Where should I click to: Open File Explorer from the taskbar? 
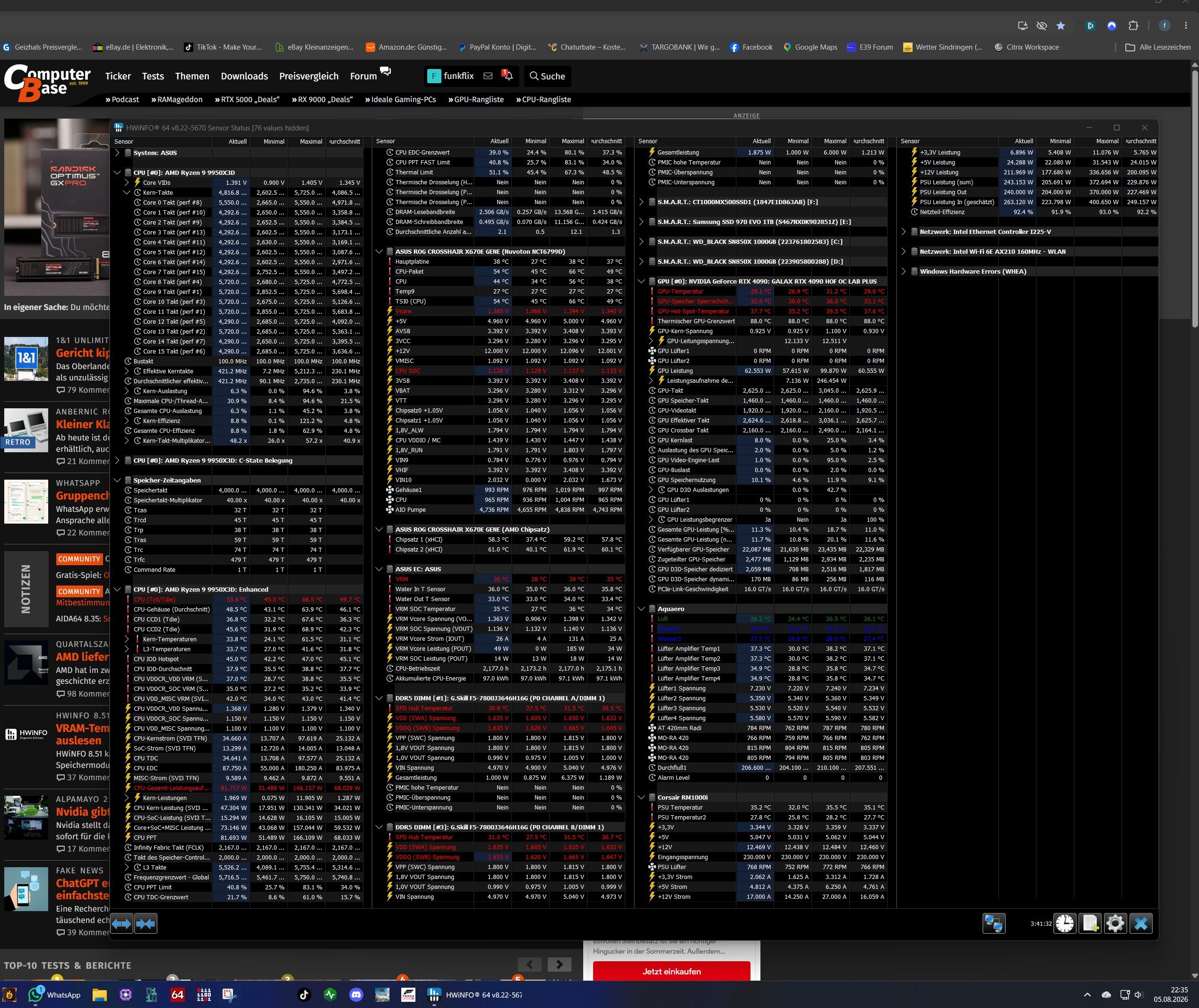100,995
